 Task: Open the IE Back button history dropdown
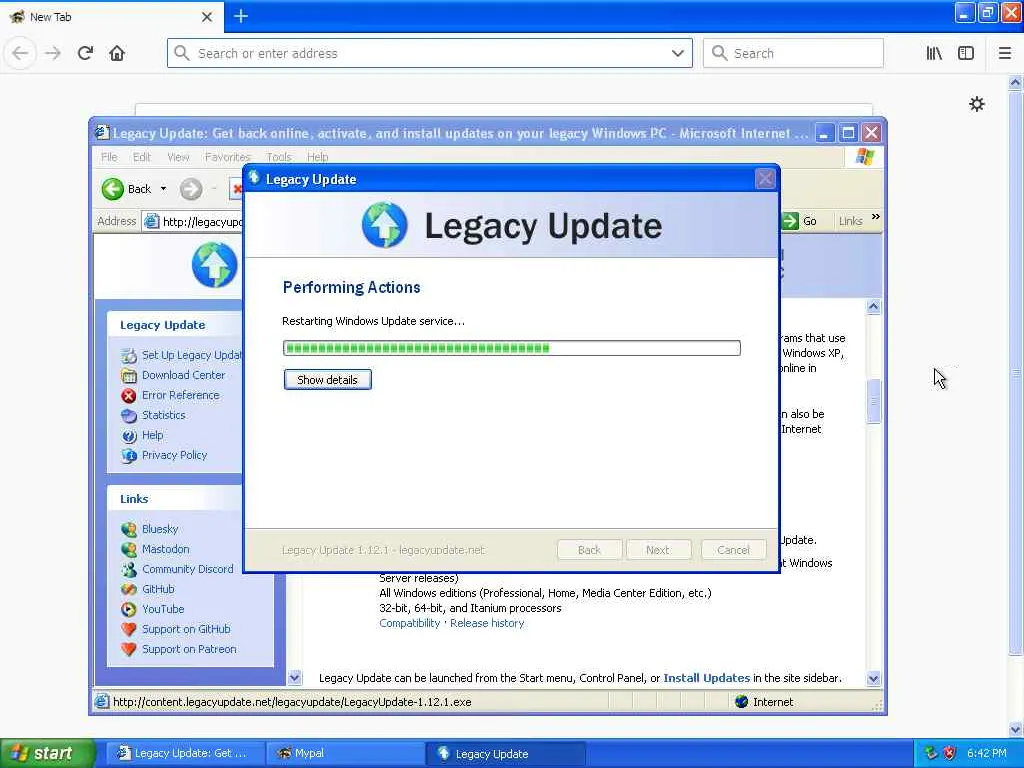(x=163, y=189)
